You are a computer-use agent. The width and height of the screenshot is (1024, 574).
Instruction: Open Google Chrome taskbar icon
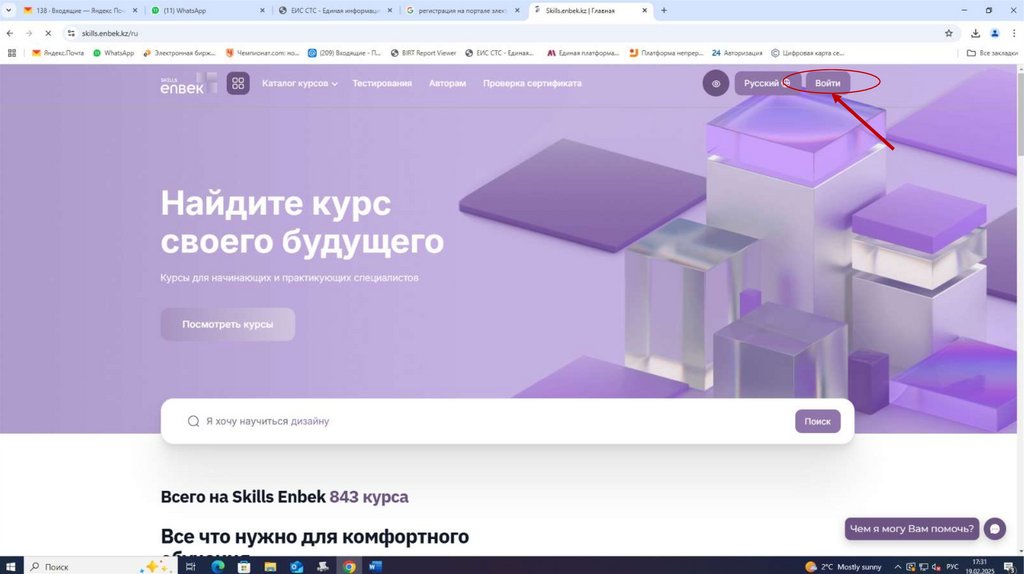[349, 566]
